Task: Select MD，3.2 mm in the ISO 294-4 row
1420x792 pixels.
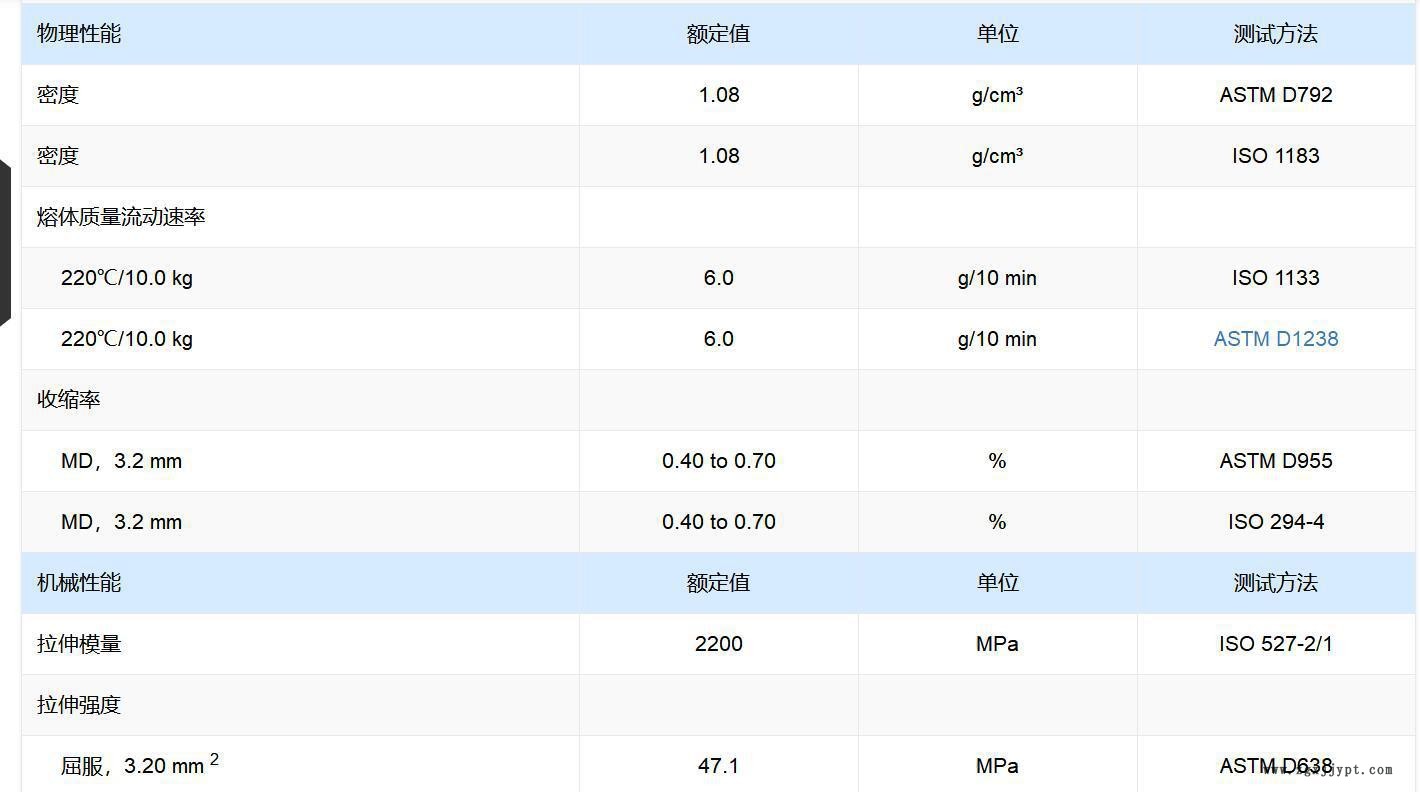Action: click(x=121, y=522)
